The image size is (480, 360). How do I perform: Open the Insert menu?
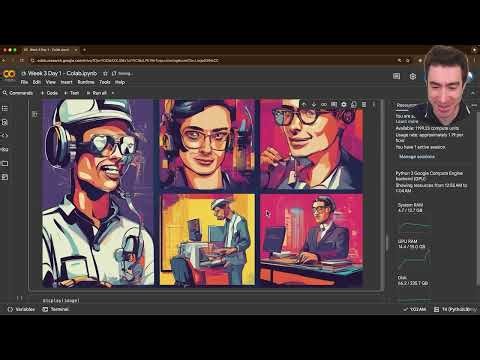[66, 82]
